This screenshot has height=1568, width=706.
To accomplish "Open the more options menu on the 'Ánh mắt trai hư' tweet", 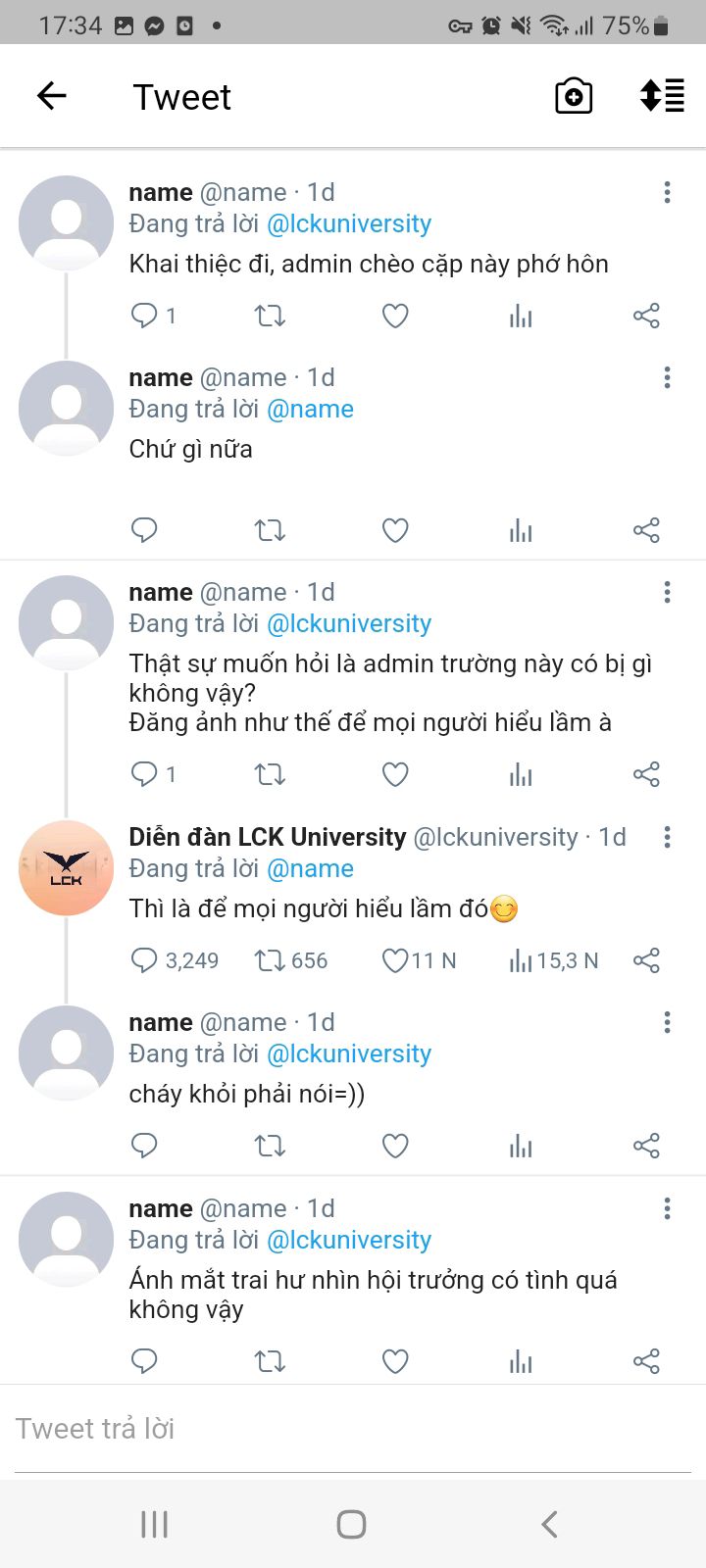I will pyautogui.click(x=667, y=1208).
